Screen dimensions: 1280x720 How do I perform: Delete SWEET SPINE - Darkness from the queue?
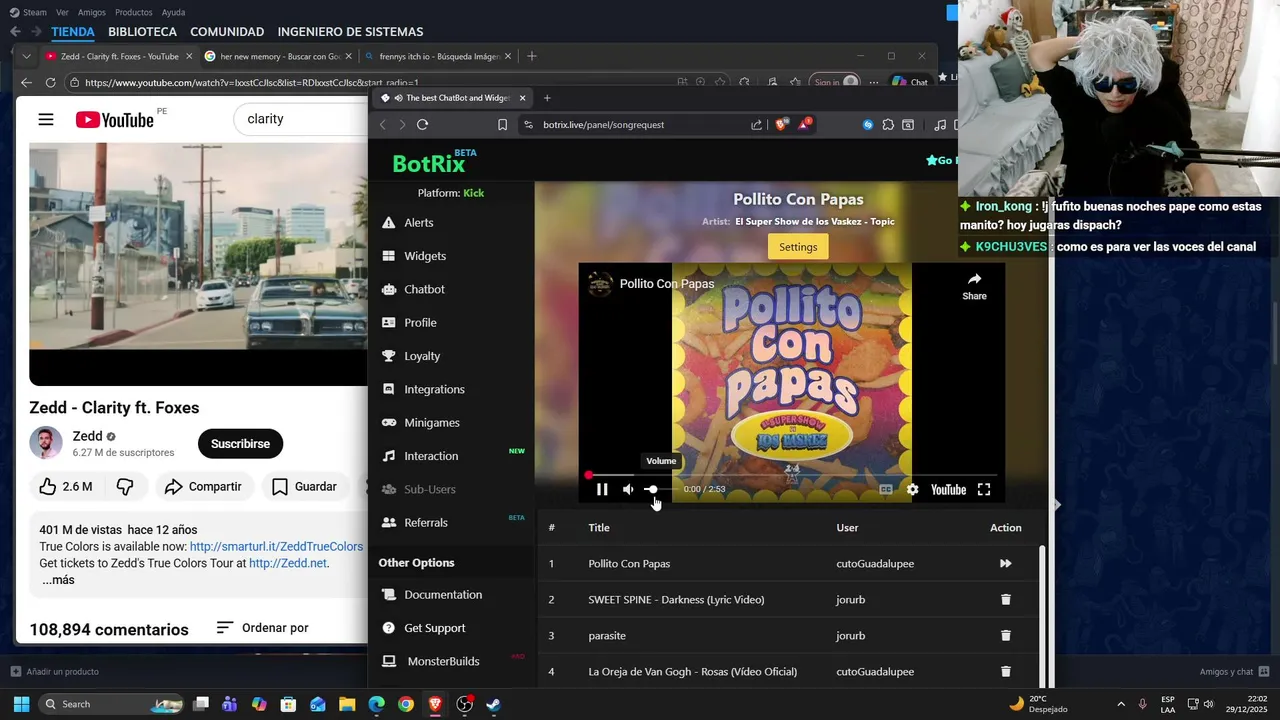pos(1005,600)
